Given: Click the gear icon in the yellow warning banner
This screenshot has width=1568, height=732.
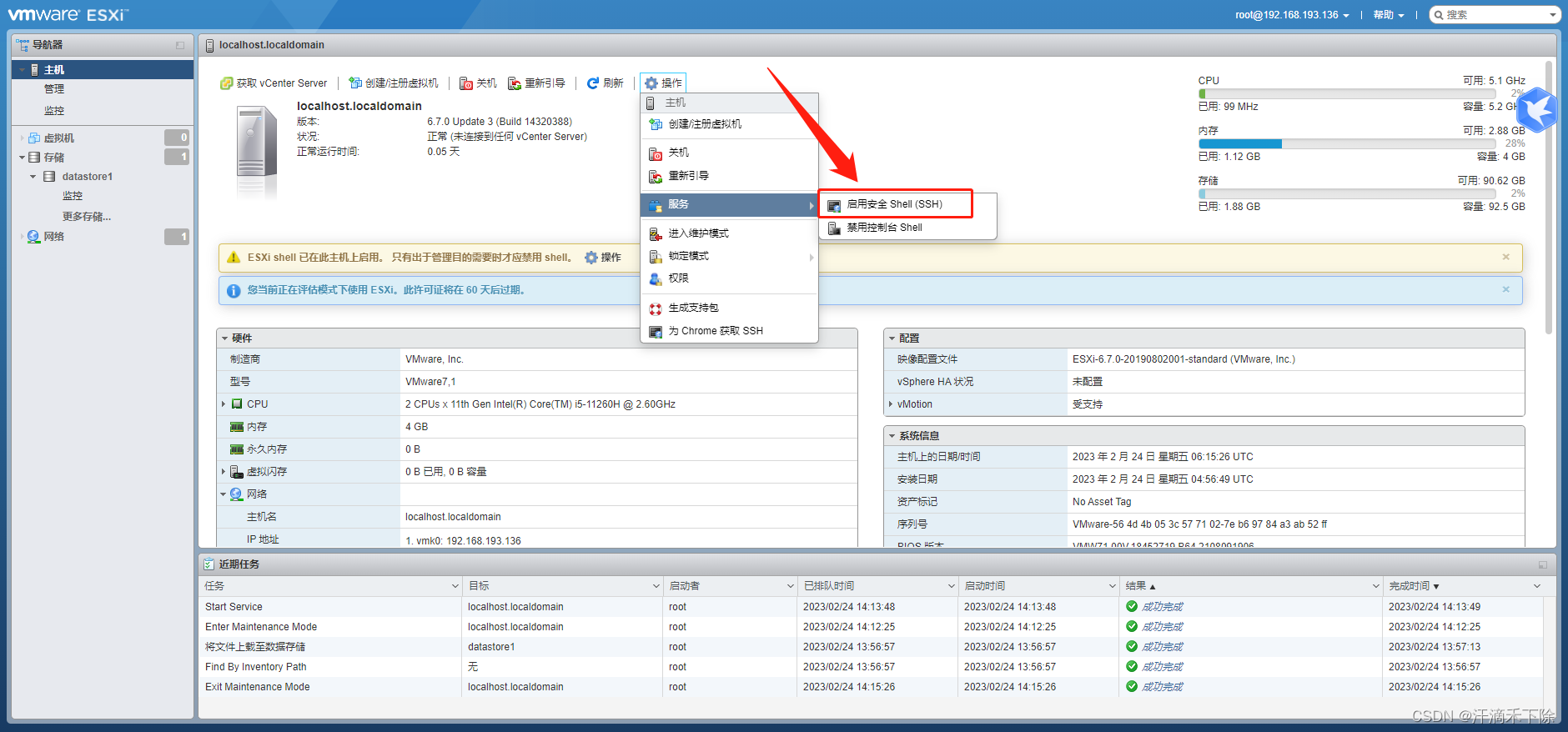Looking at the screenshot, I should point(591,258).
